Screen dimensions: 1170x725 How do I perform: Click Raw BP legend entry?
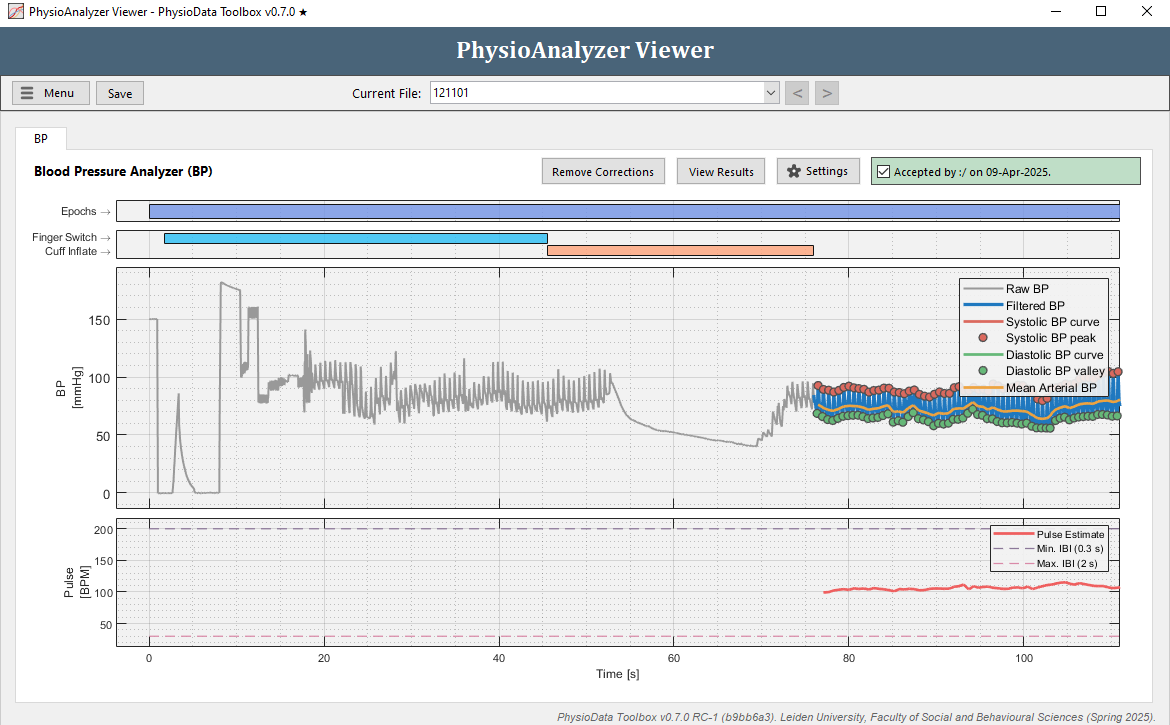(x=1027, y=289)
